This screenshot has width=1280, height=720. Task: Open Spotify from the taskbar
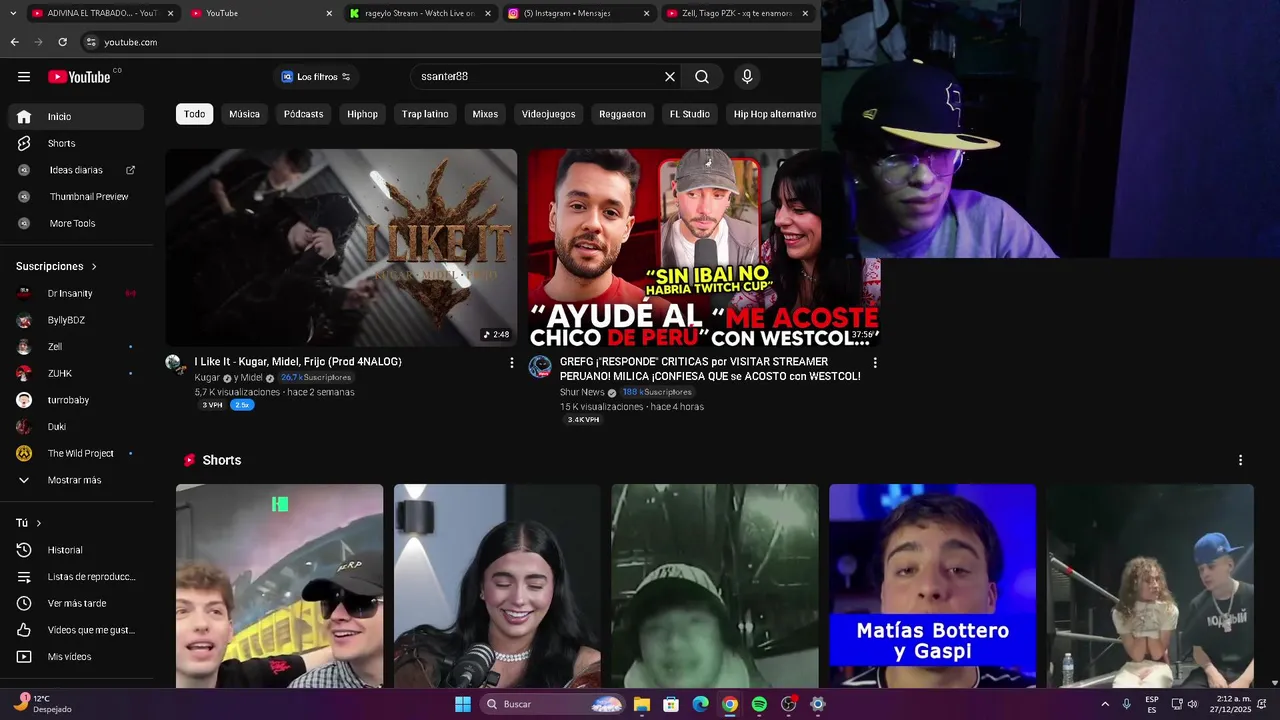pyautogui.click(x=759, y=704)
